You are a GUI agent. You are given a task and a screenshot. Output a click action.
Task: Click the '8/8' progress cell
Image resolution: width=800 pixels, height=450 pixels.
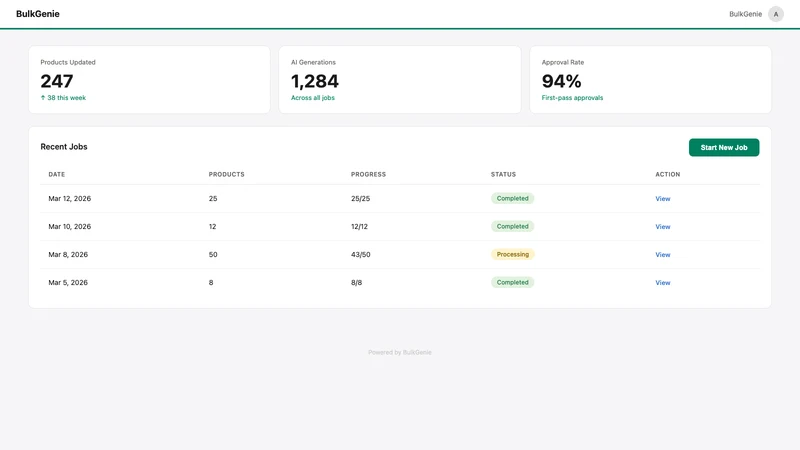point(356,283)
